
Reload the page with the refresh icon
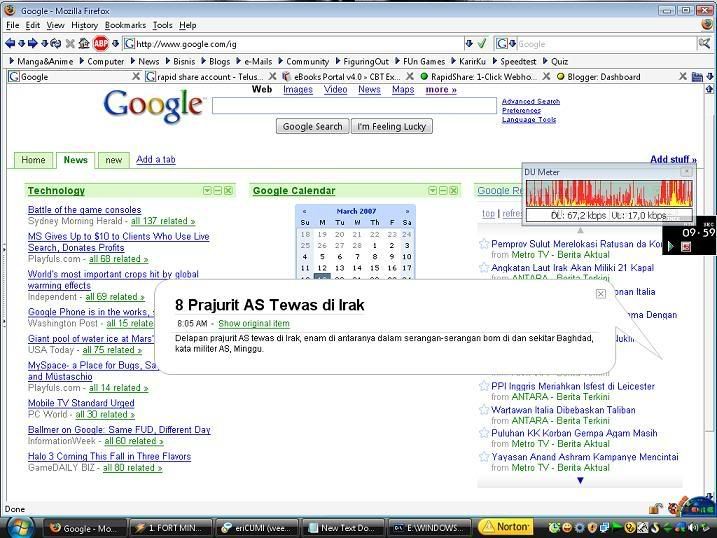click(56, 43)
